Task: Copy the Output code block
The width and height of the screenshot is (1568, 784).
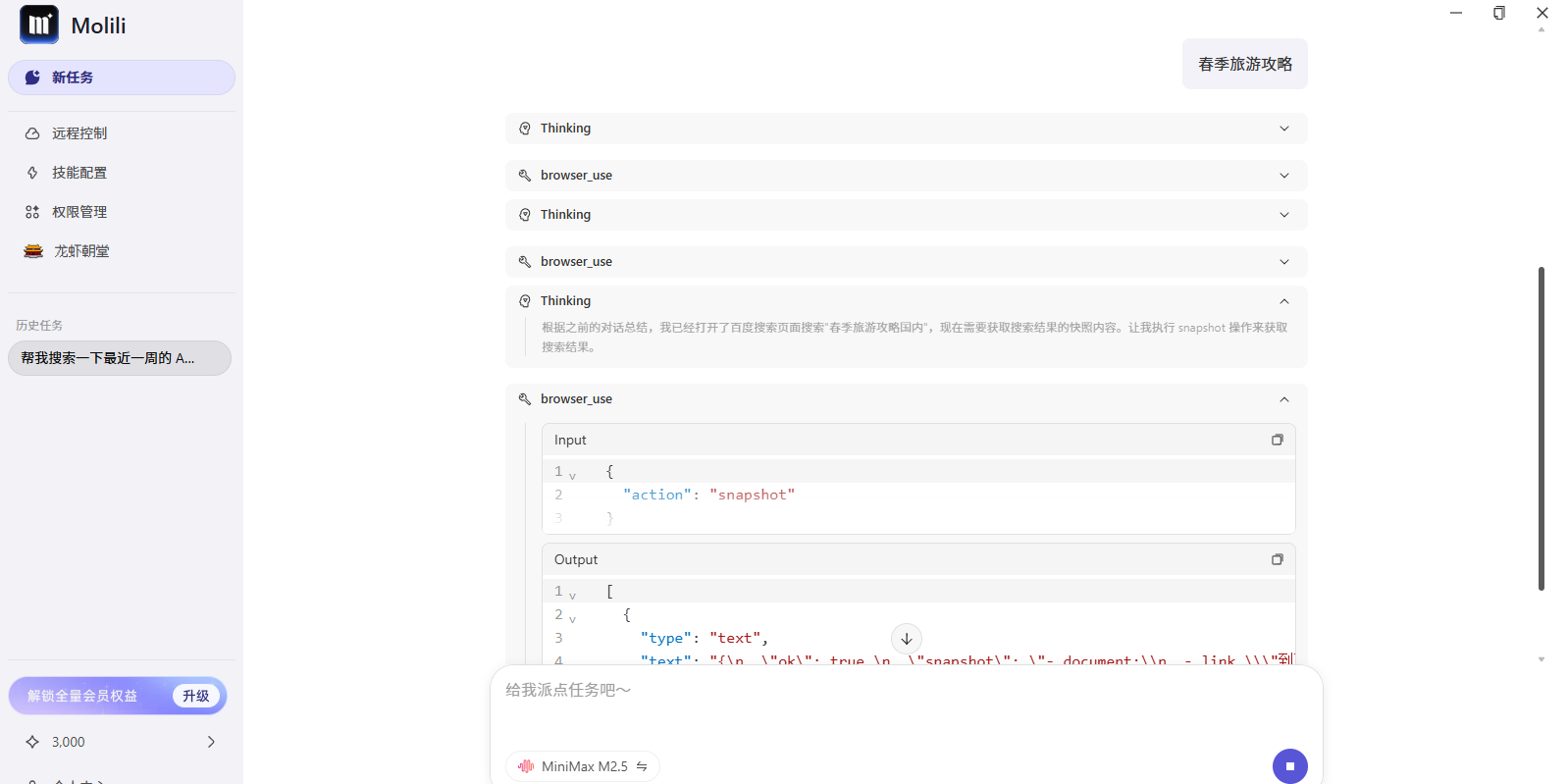Action: [1277, 559]
